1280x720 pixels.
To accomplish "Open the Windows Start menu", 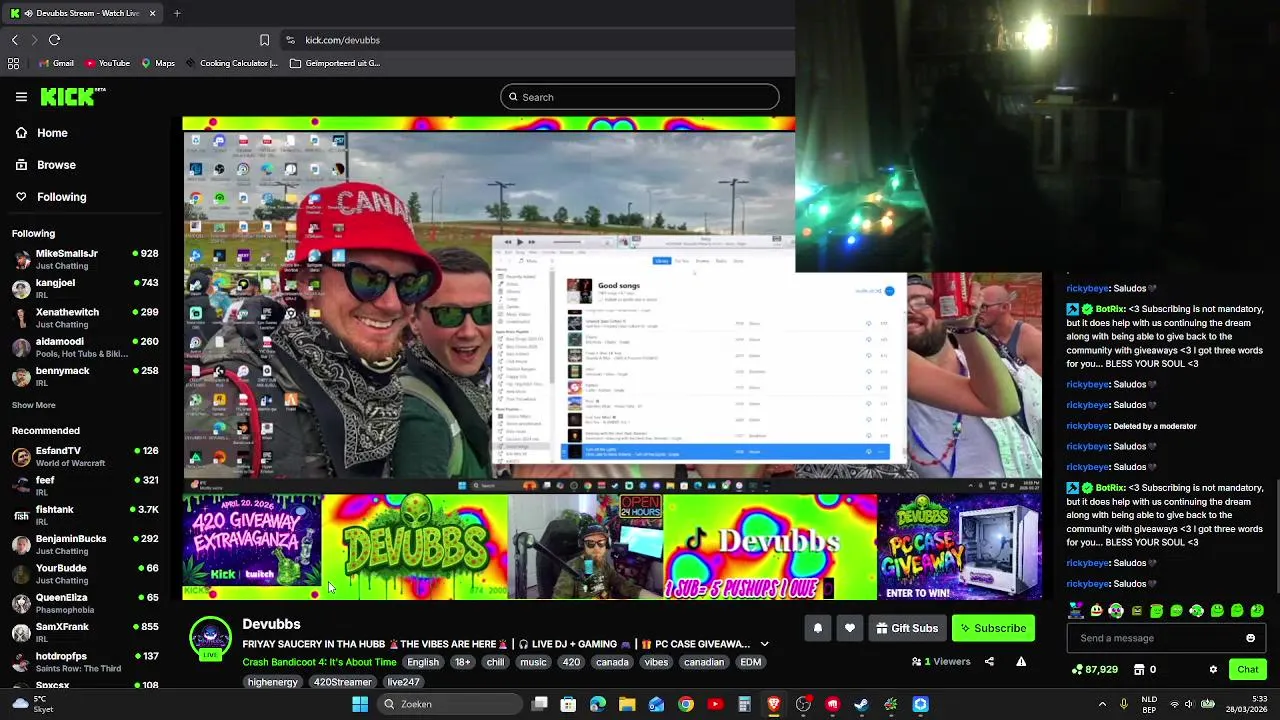I will pos(360,704).
